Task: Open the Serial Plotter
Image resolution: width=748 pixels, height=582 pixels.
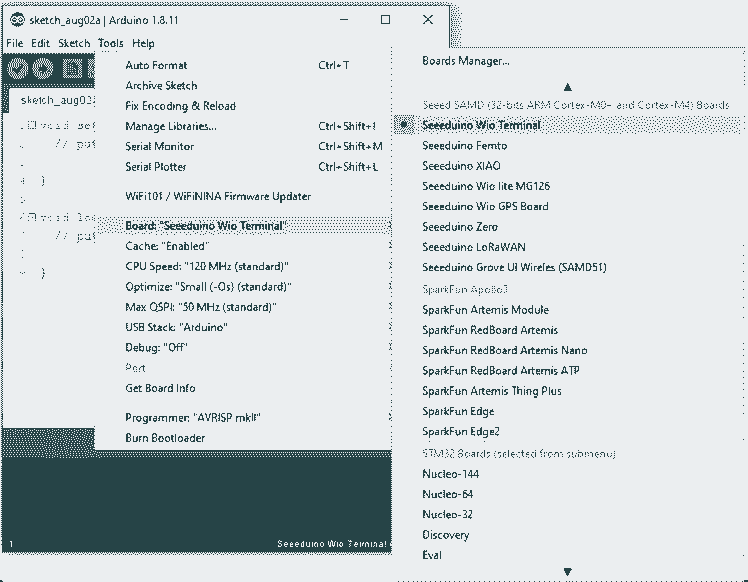Action: [x=243, y=167]
